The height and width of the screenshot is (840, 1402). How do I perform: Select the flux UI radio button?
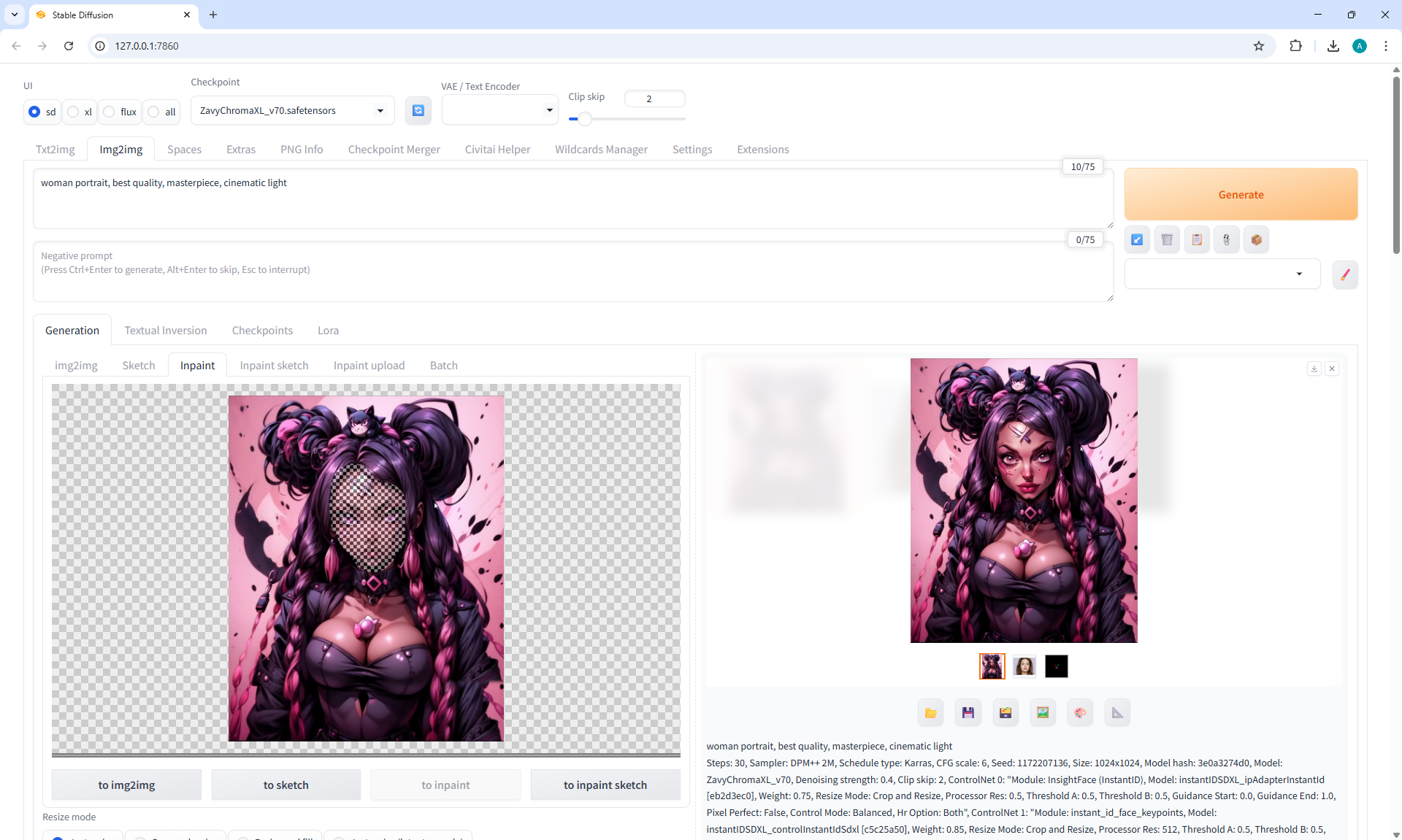(110, 112)
